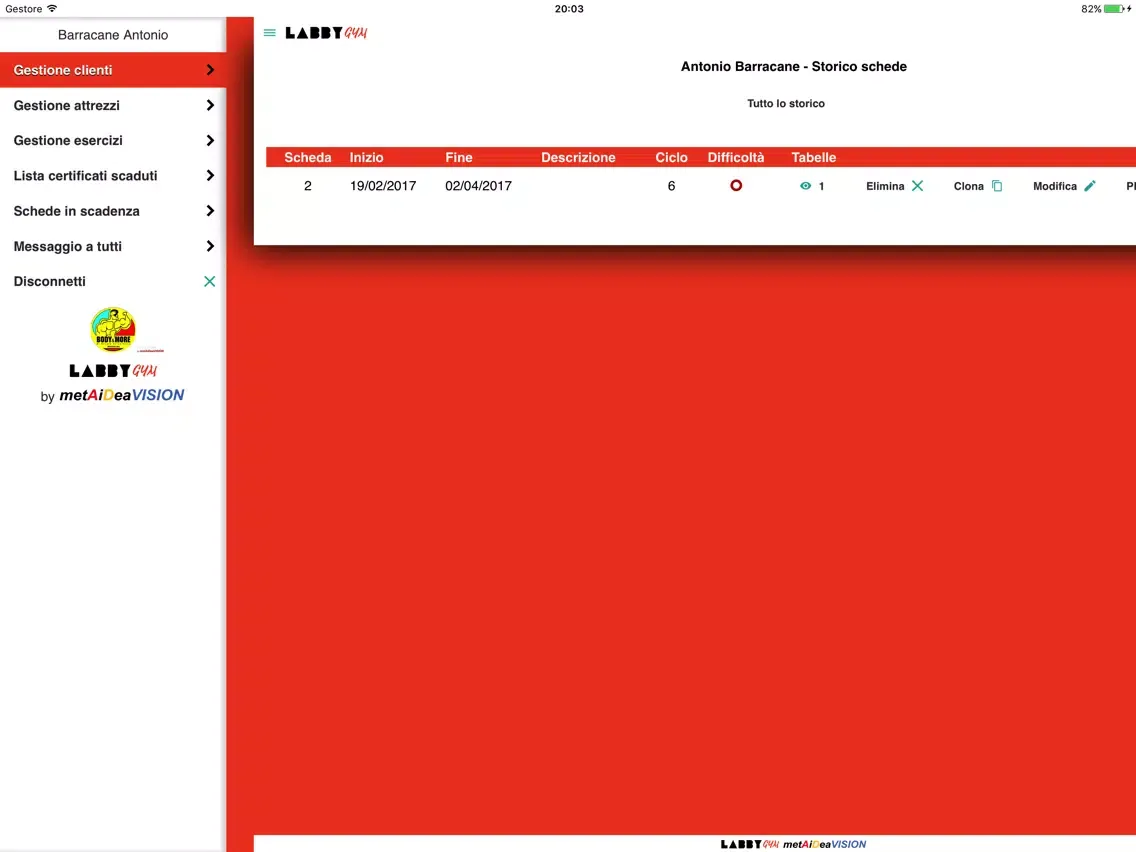Click the Tabelle column header
This screenshot has height=852, width=1136.
(x=813, y=157)
